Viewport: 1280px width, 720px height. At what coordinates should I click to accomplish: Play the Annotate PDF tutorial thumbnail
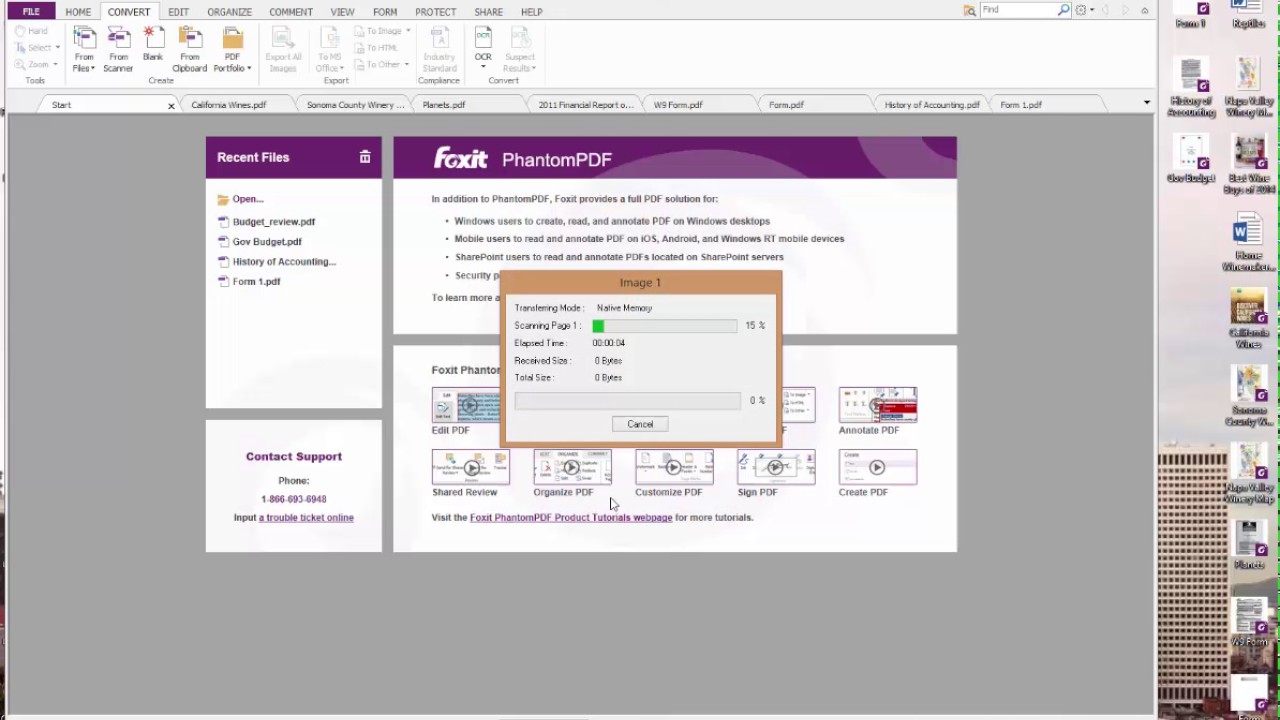878,405
